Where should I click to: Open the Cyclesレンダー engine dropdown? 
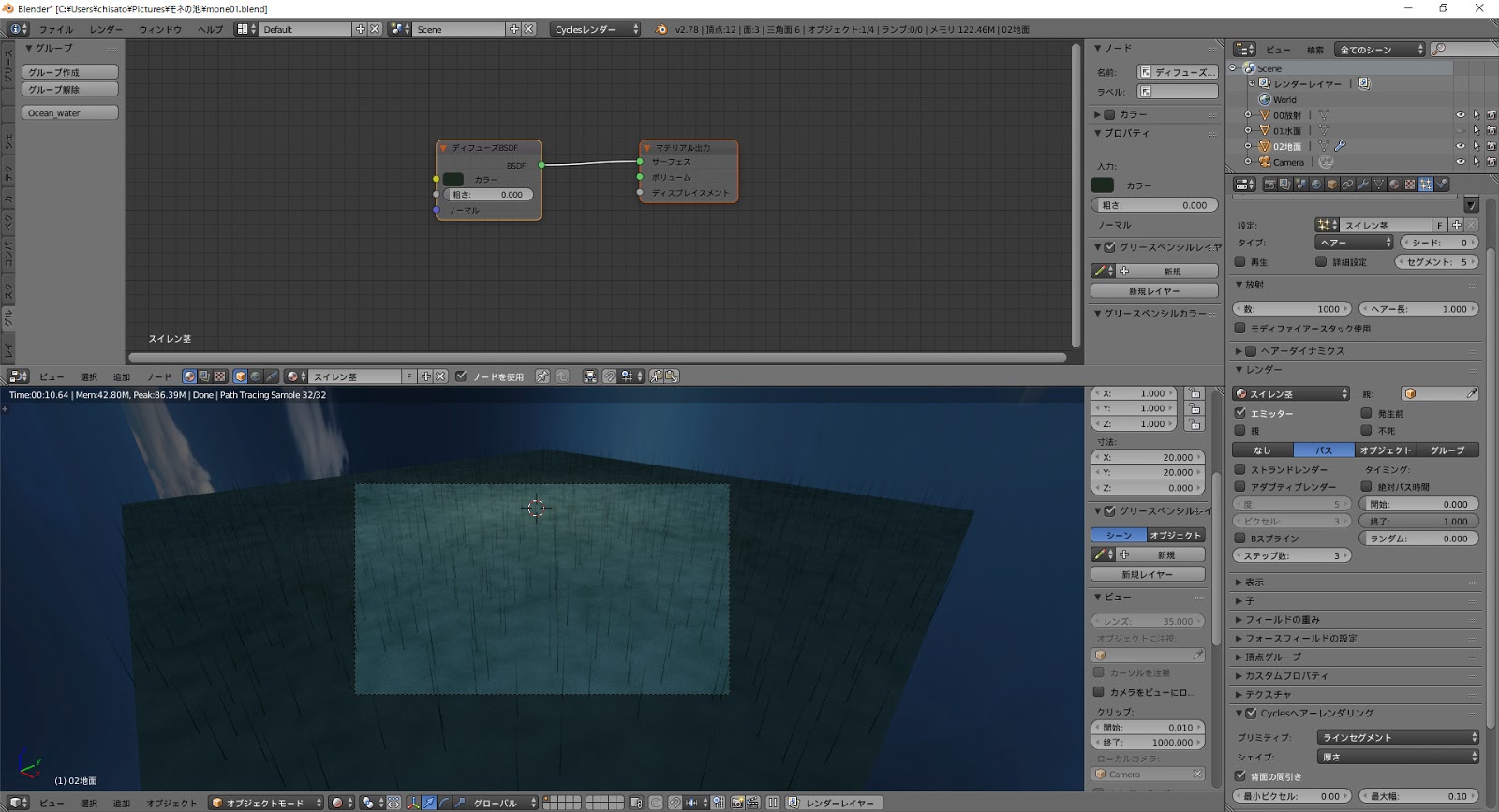click(x=595, y=29)
